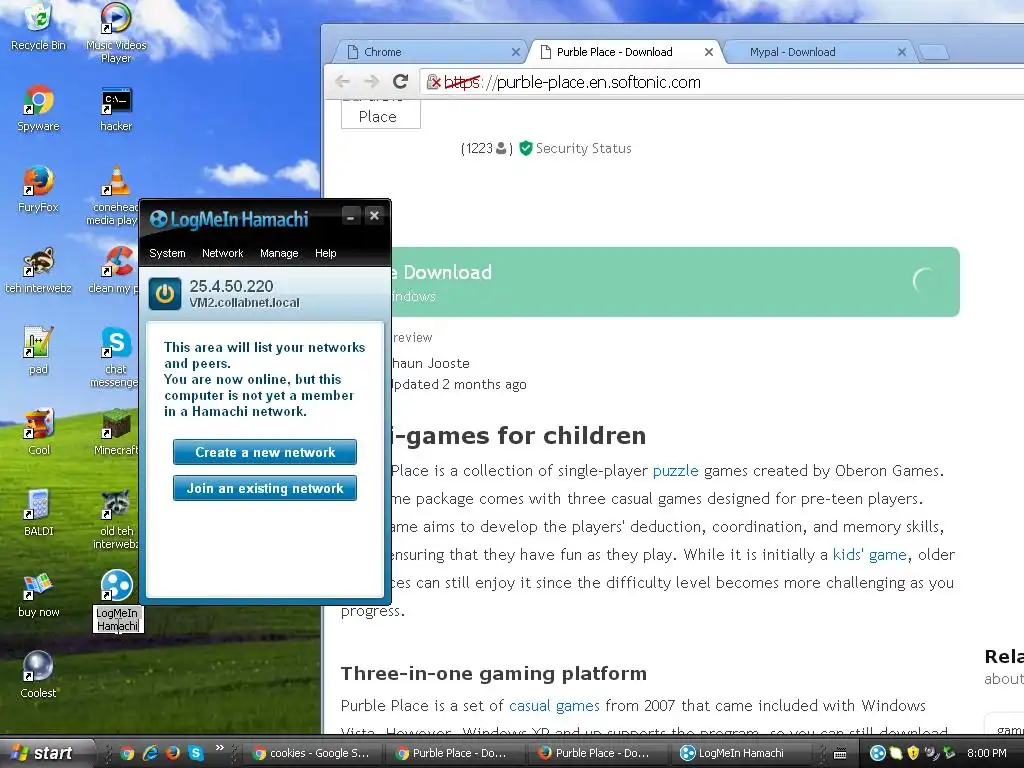Viewport: 1024px width, 768px height.
Task: Select the teh interwebz raccoon desktop icon
Action: (39, 270)
